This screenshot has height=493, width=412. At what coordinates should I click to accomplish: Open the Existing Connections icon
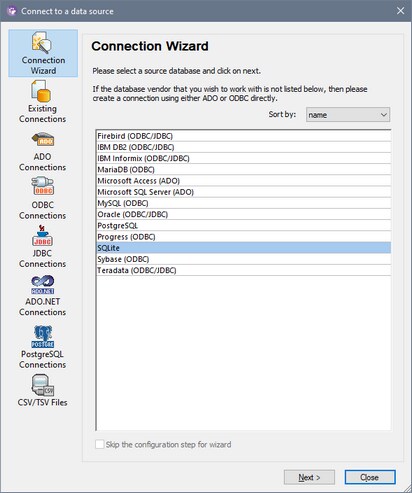[42, 102]
